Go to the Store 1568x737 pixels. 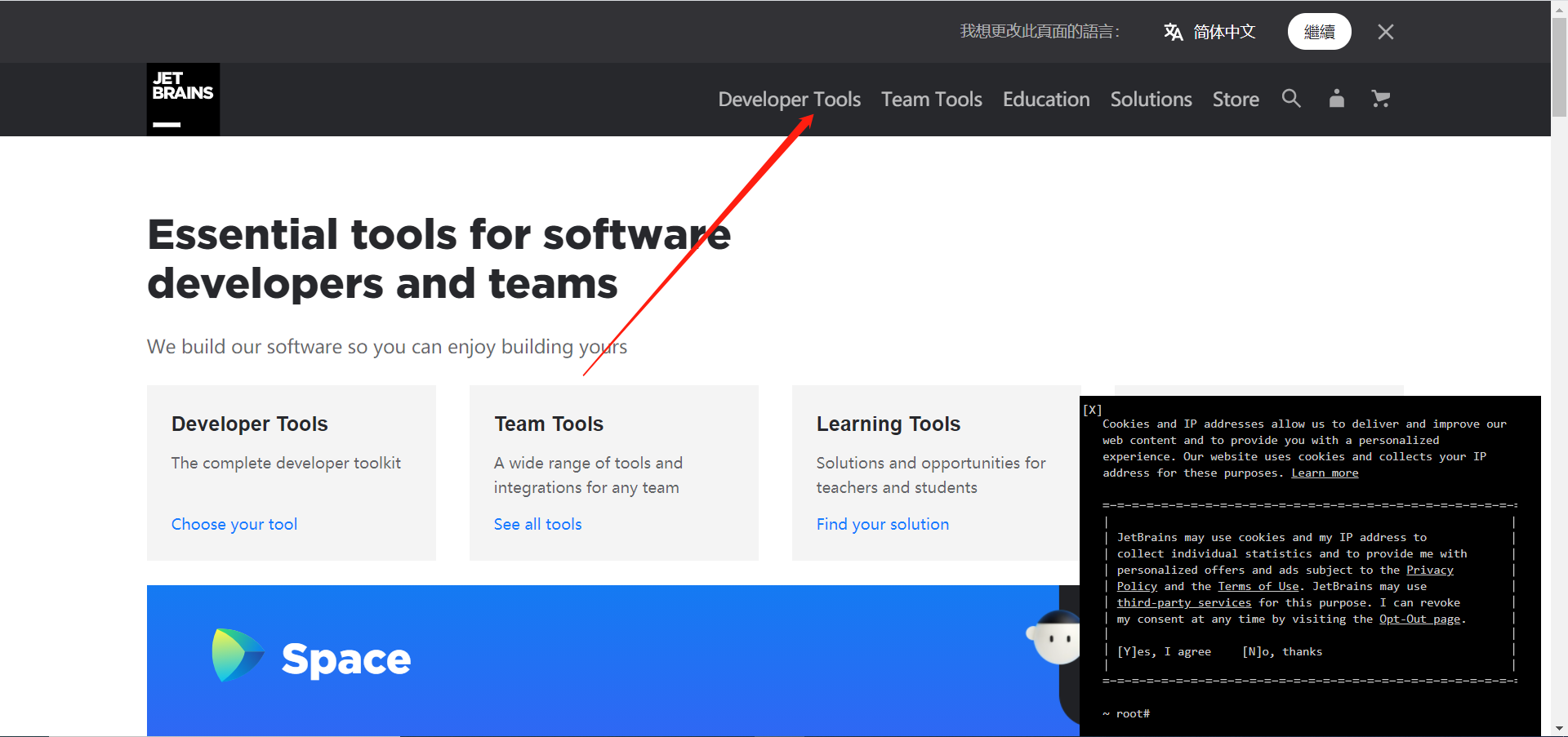click(x=1236, y=100)
